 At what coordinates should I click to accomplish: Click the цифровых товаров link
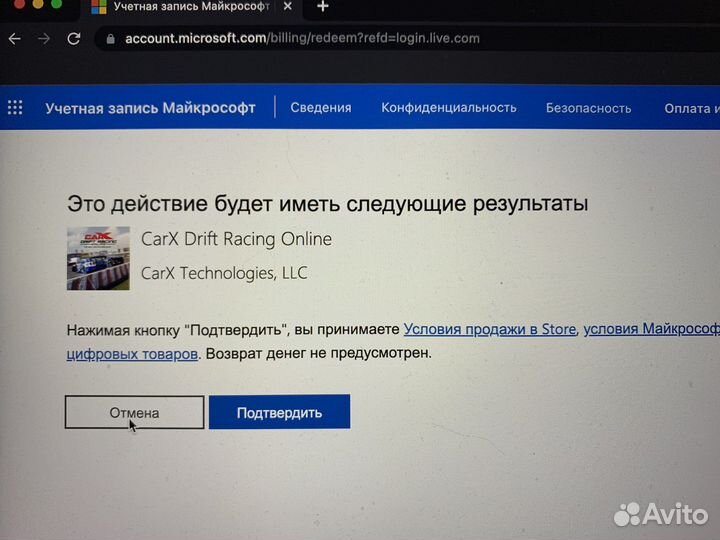tap(132, 354)
